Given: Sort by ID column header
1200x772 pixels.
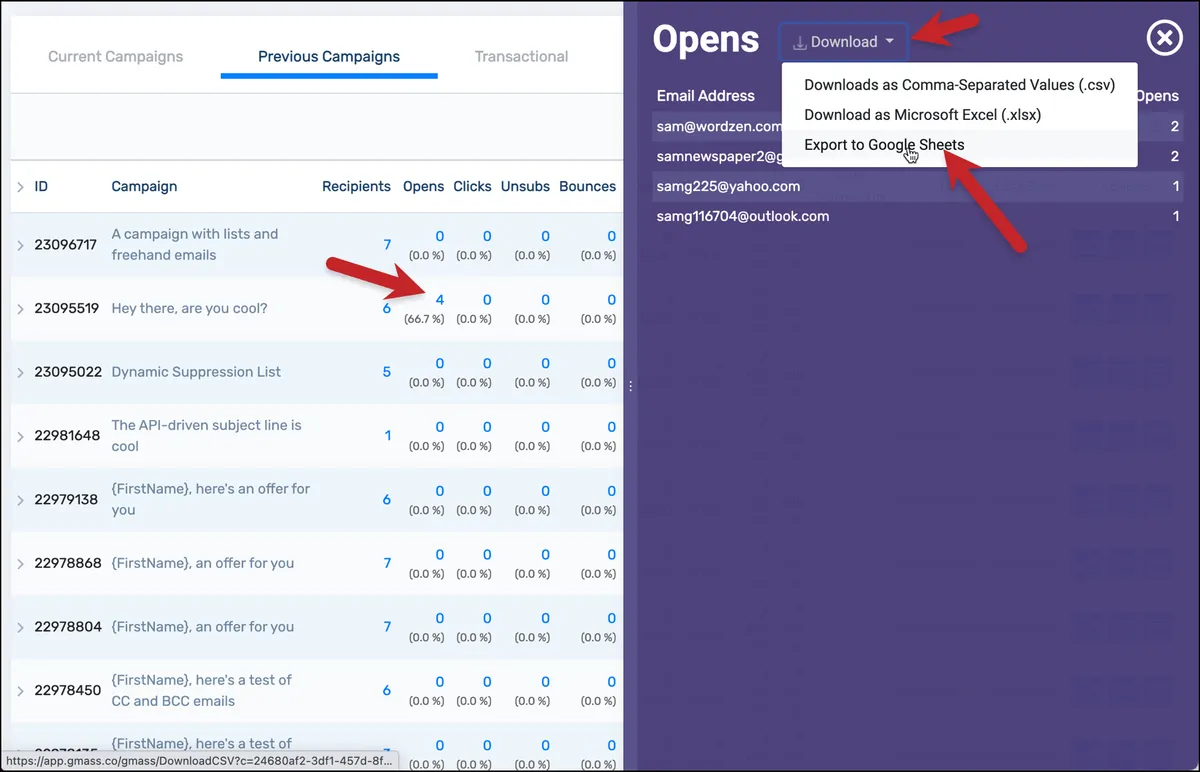Looking at the screenshot, I should [x=41, y=187].
